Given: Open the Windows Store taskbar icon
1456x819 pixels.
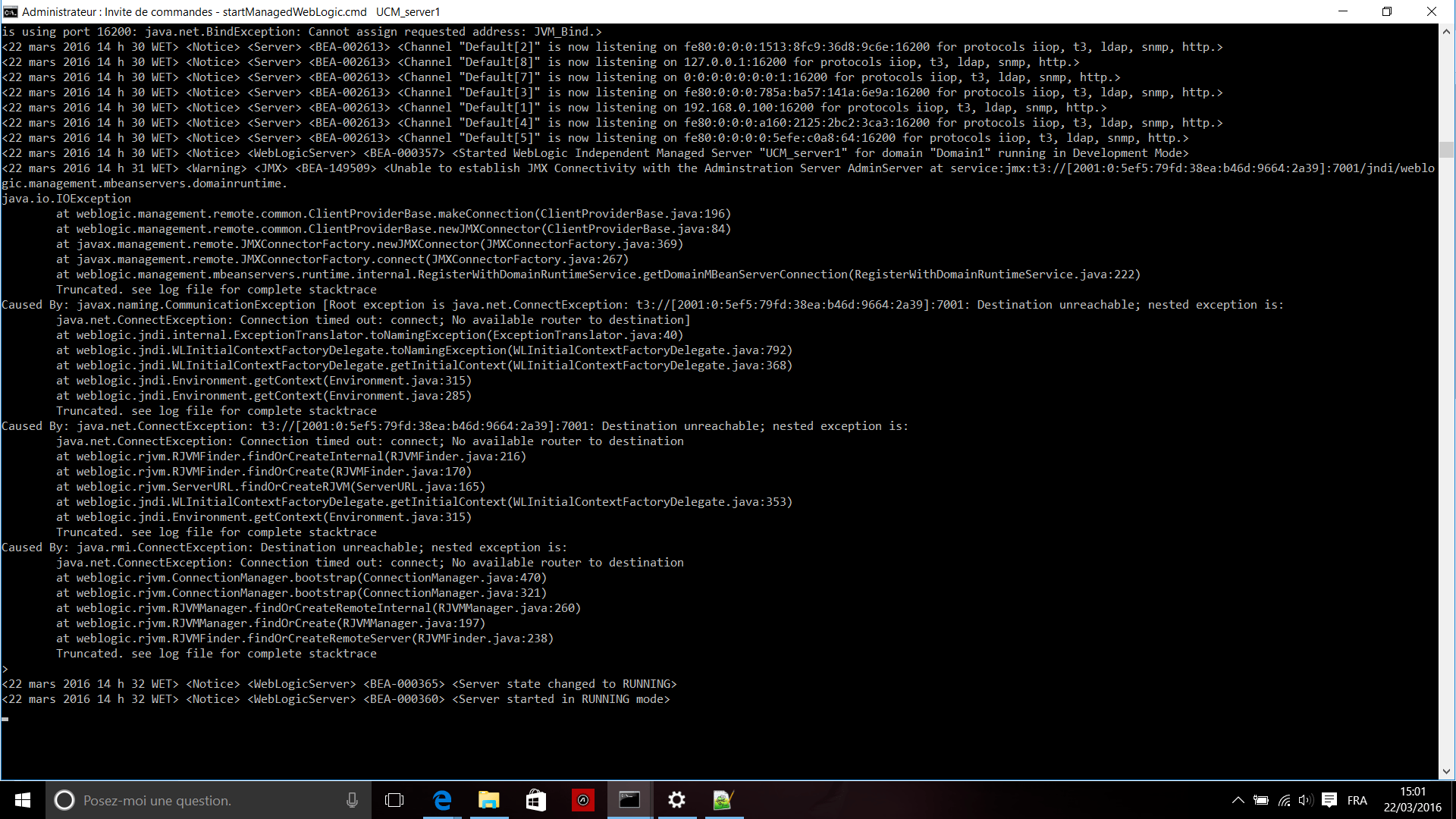Looking at the screenshot, I should tap(536, 800).
